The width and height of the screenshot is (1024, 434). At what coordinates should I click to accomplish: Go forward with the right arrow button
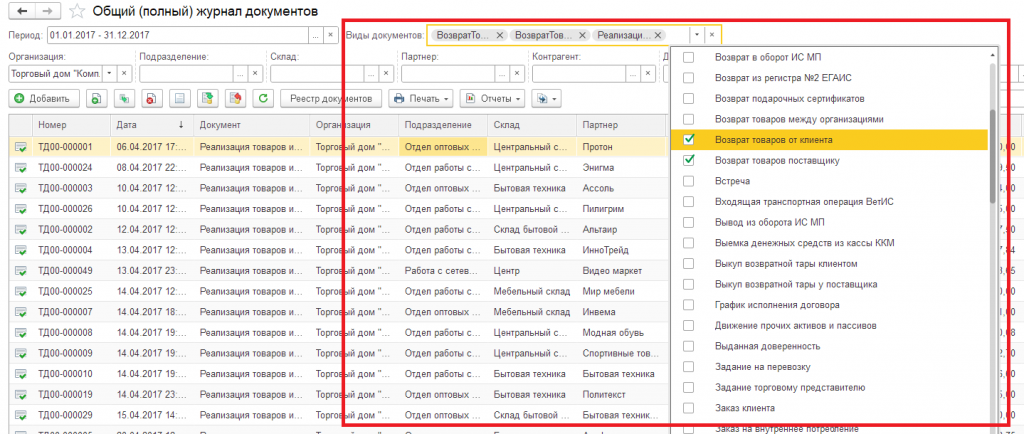point(47,11)
